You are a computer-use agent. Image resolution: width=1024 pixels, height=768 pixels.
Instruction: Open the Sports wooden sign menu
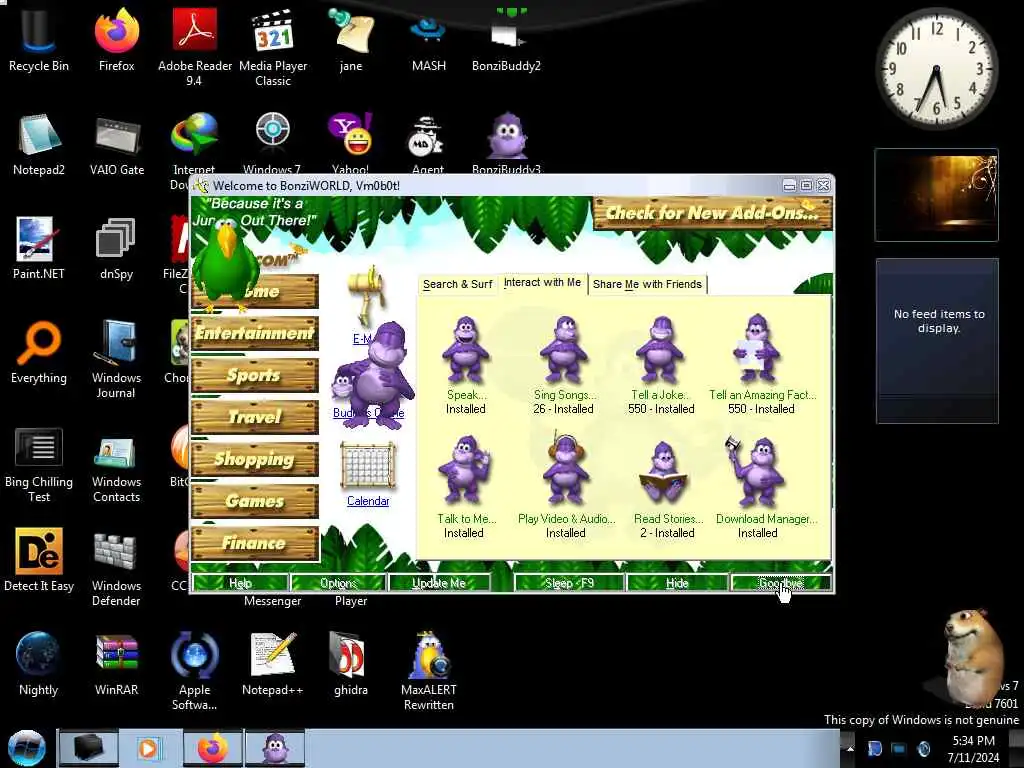pos(255,375)
